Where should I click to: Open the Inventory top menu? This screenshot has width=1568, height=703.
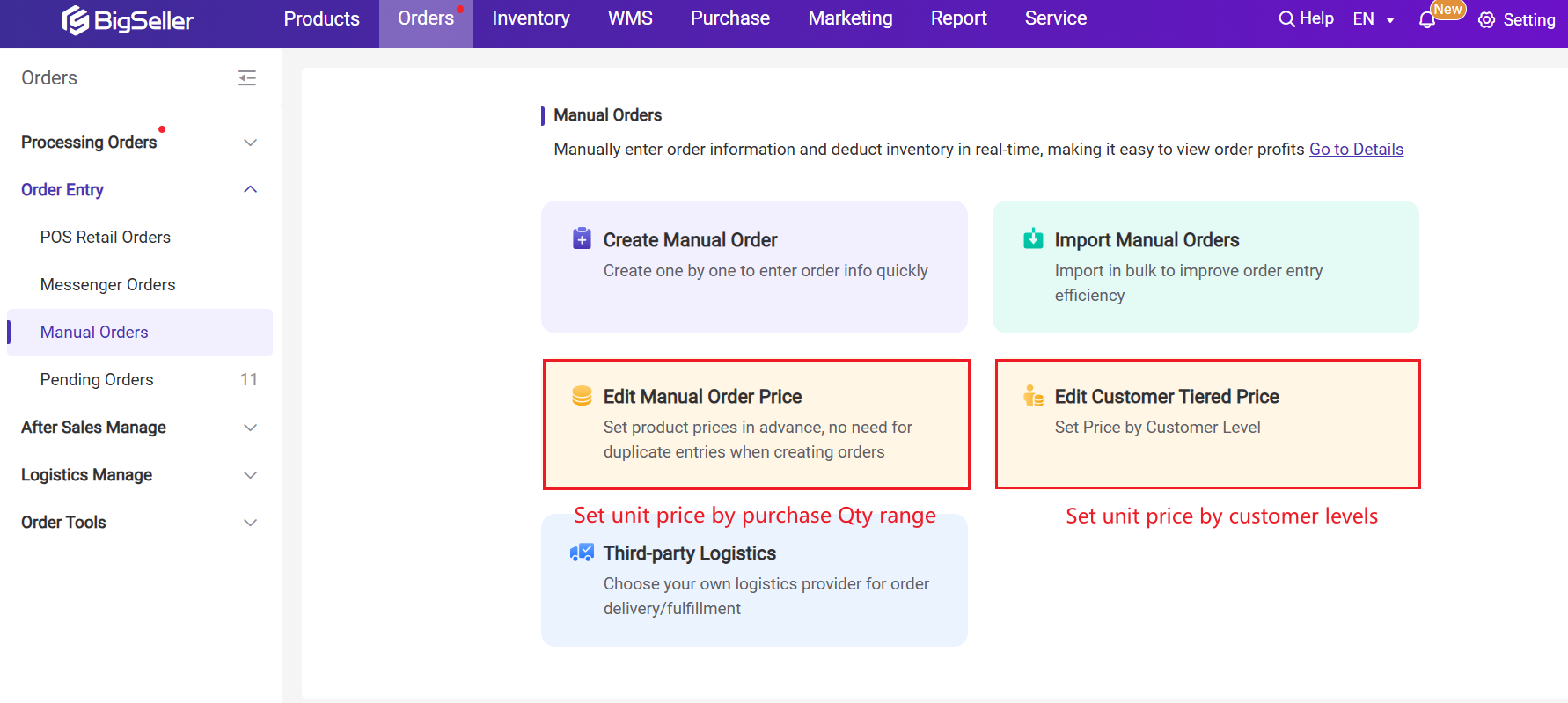coord(531,18)
